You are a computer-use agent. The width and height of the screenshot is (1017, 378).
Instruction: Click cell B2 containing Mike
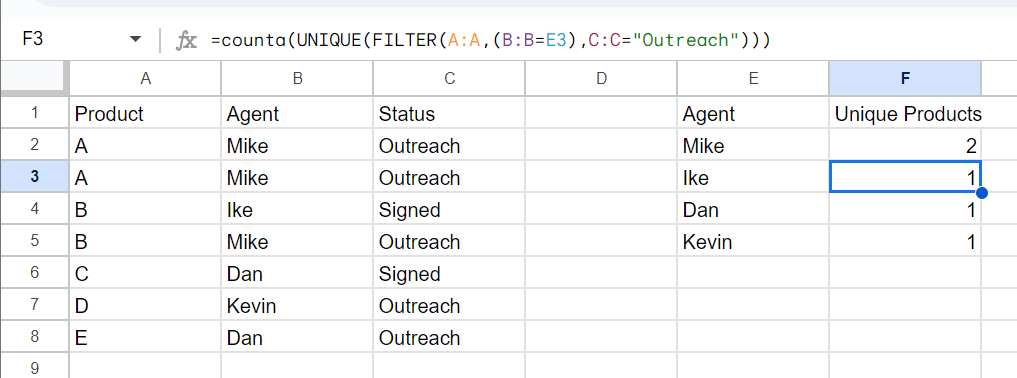(297, 145)
